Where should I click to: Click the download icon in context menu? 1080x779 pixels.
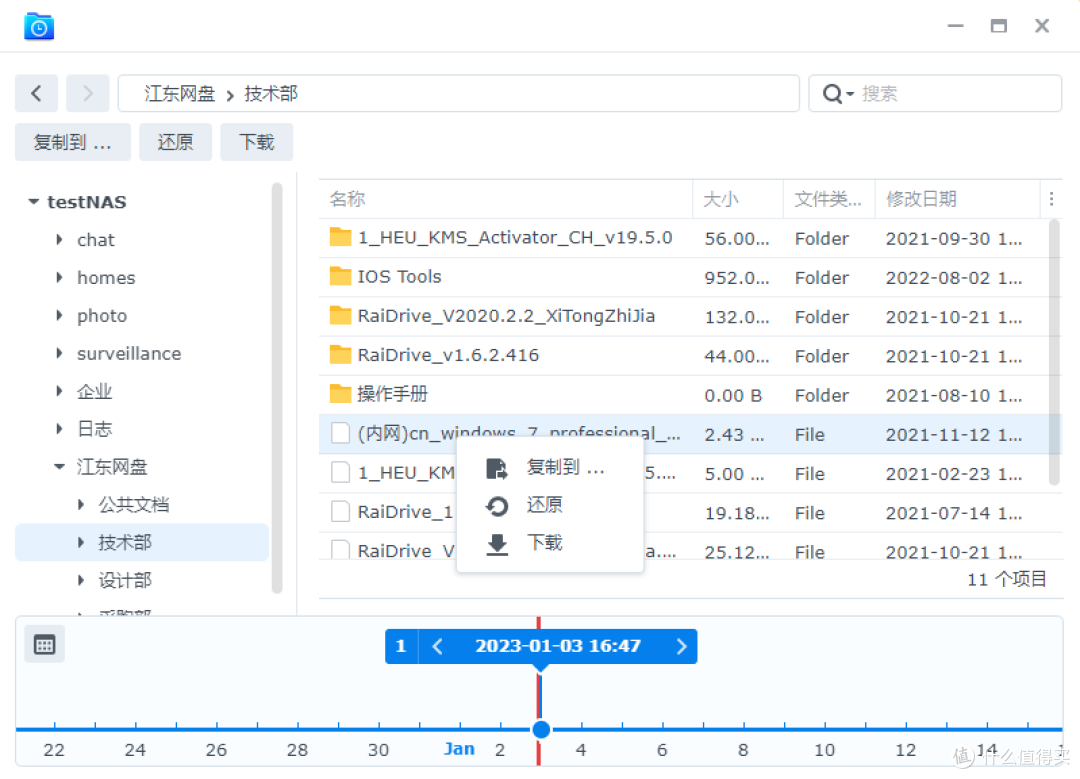click(497, 544)
